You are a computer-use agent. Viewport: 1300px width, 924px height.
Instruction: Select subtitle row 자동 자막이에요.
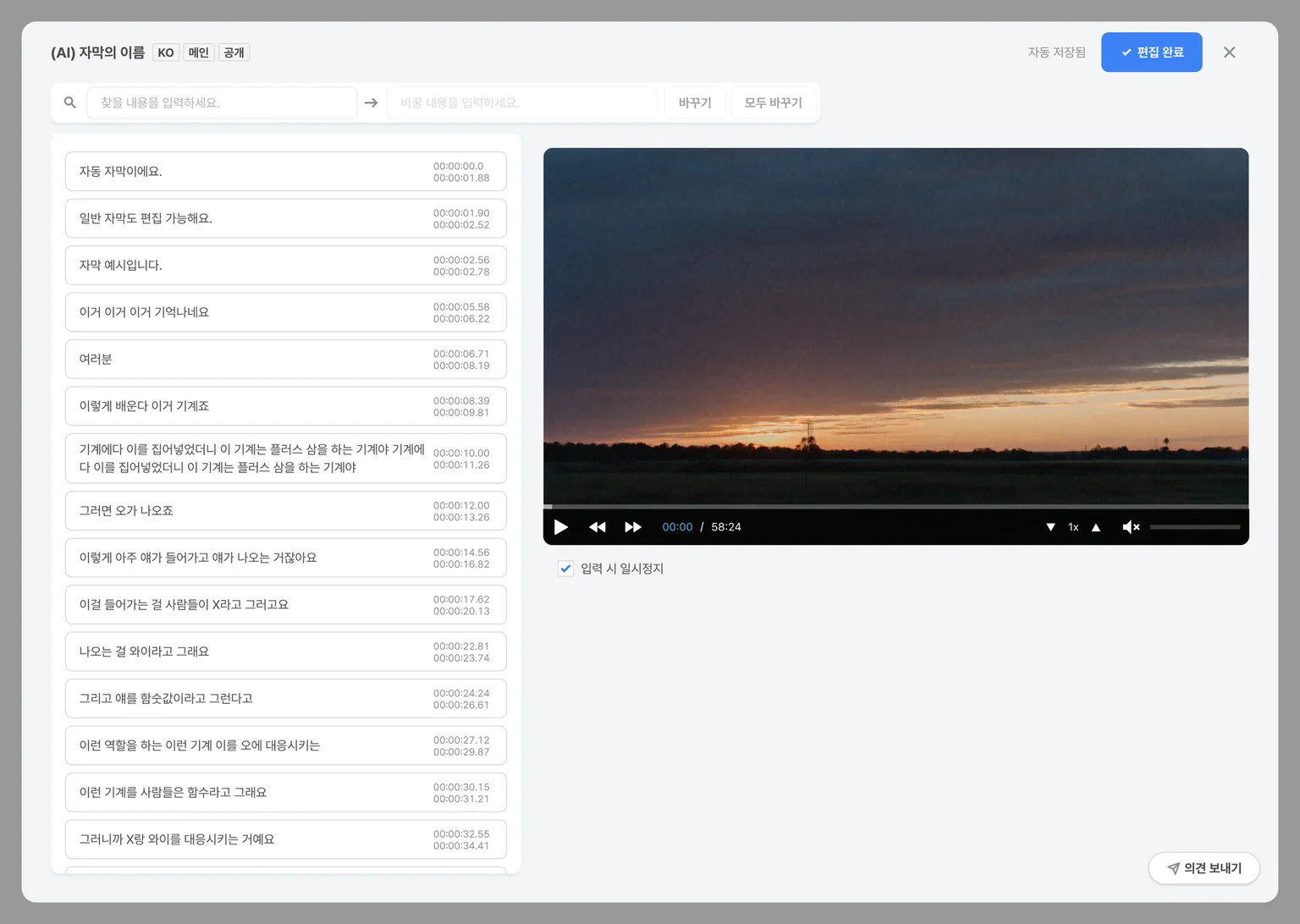click(x=286, y=172)
